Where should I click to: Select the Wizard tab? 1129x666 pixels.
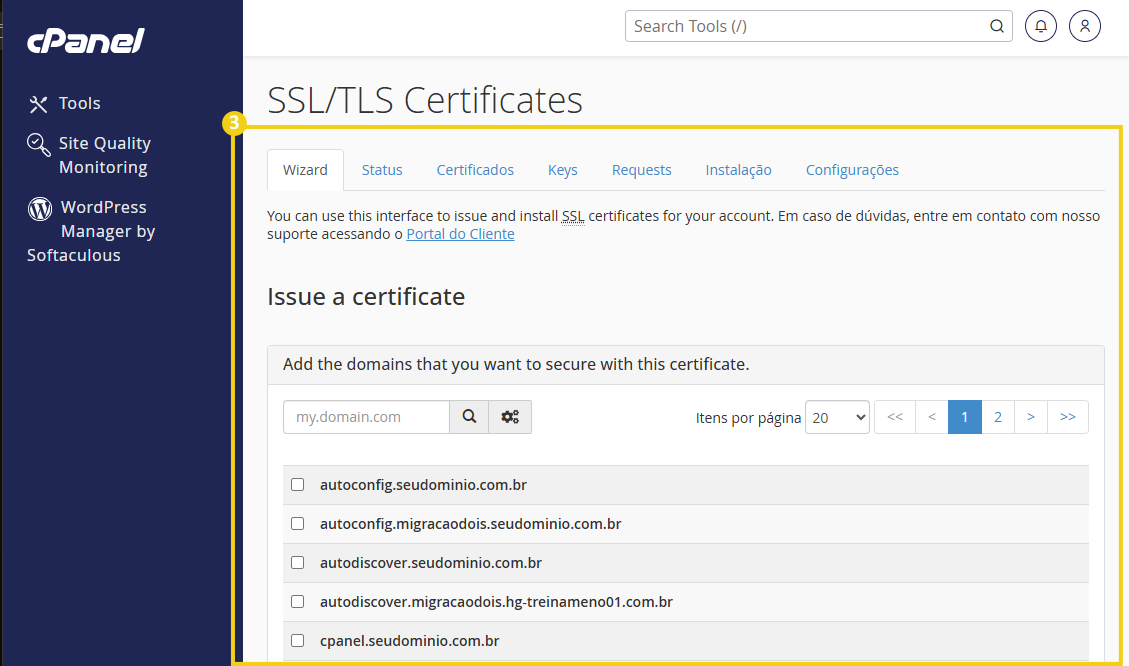coord(305,170)
